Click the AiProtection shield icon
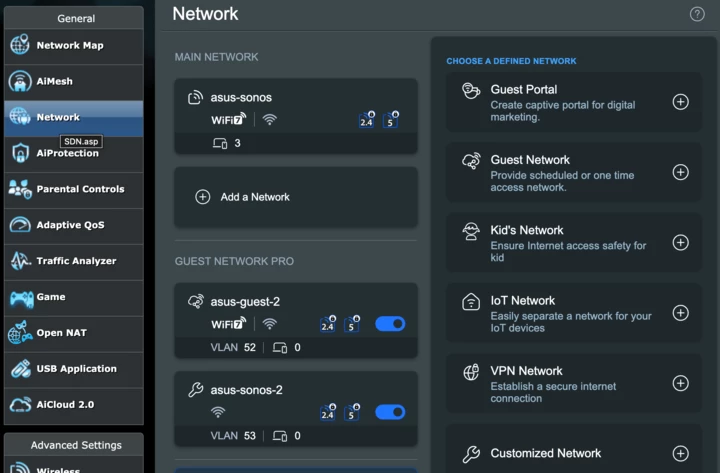This screenshot has width=720, height=473. click(20, 153)
